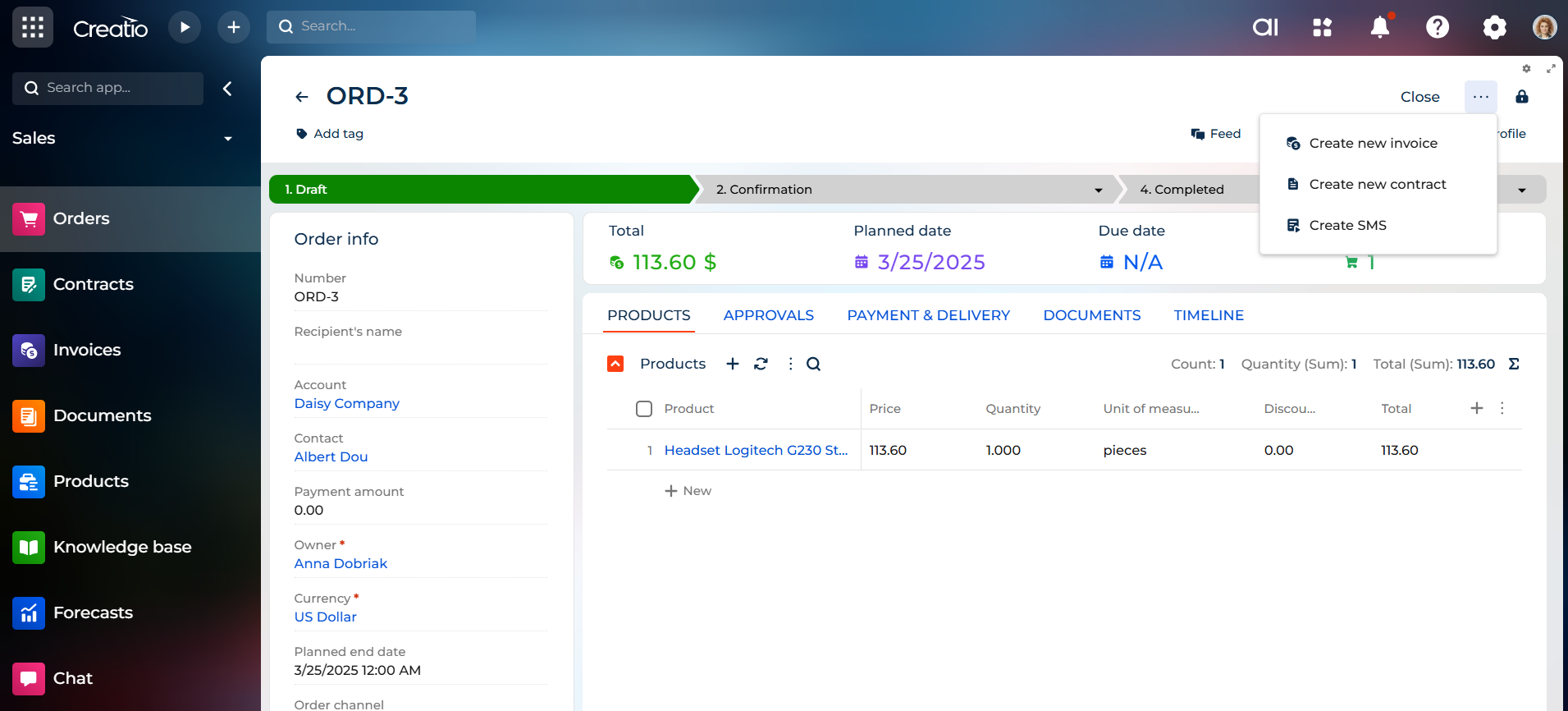Collapse the Products list with orange toggle

(x=615, y=364)
